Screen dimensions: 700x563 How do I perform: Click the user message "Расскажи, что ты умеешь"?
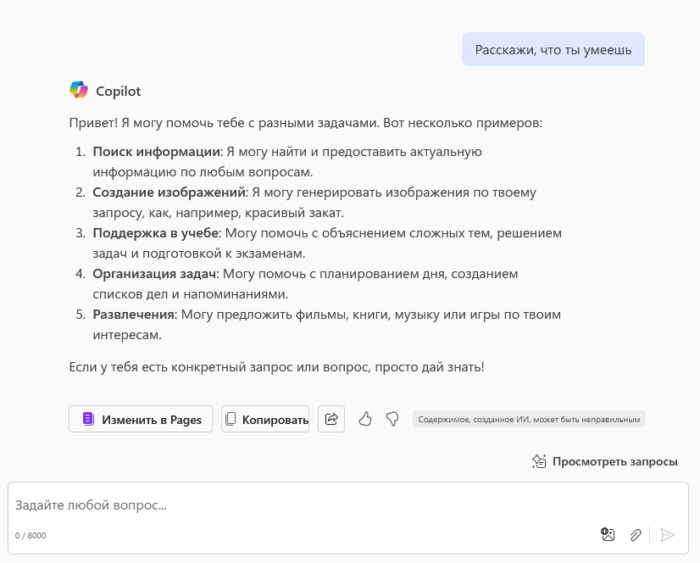553,50
